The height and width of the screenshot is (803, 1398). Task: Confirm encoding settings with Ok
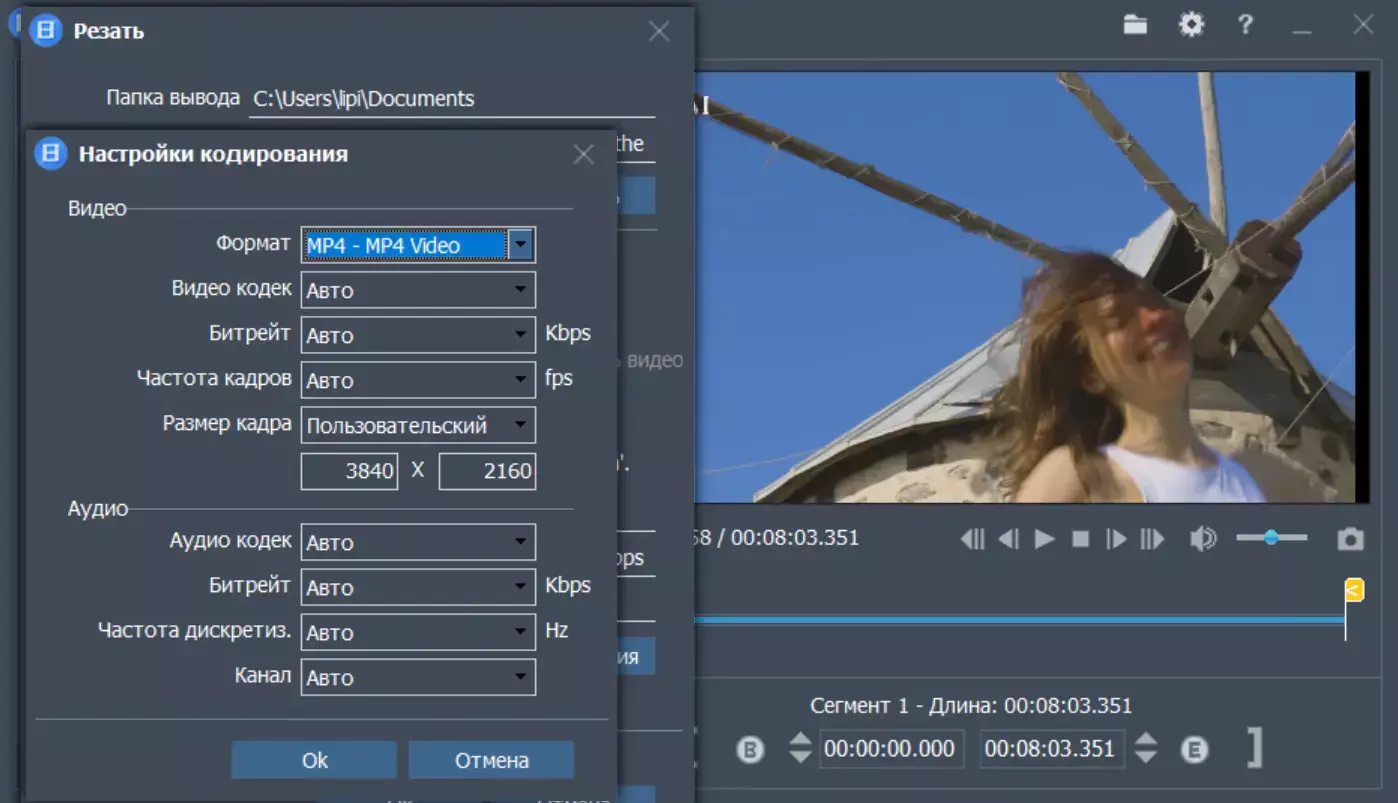click(314, 760)
